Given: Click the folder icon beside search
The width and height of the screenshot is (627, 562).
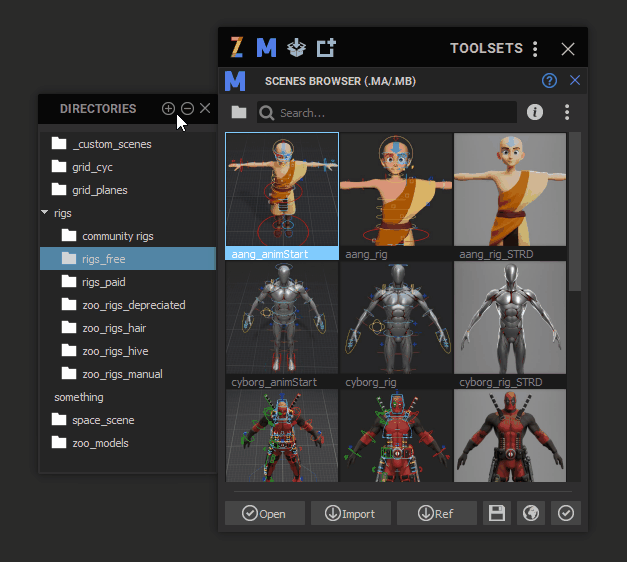Looking at the screenshot, I should pos(239,112).
